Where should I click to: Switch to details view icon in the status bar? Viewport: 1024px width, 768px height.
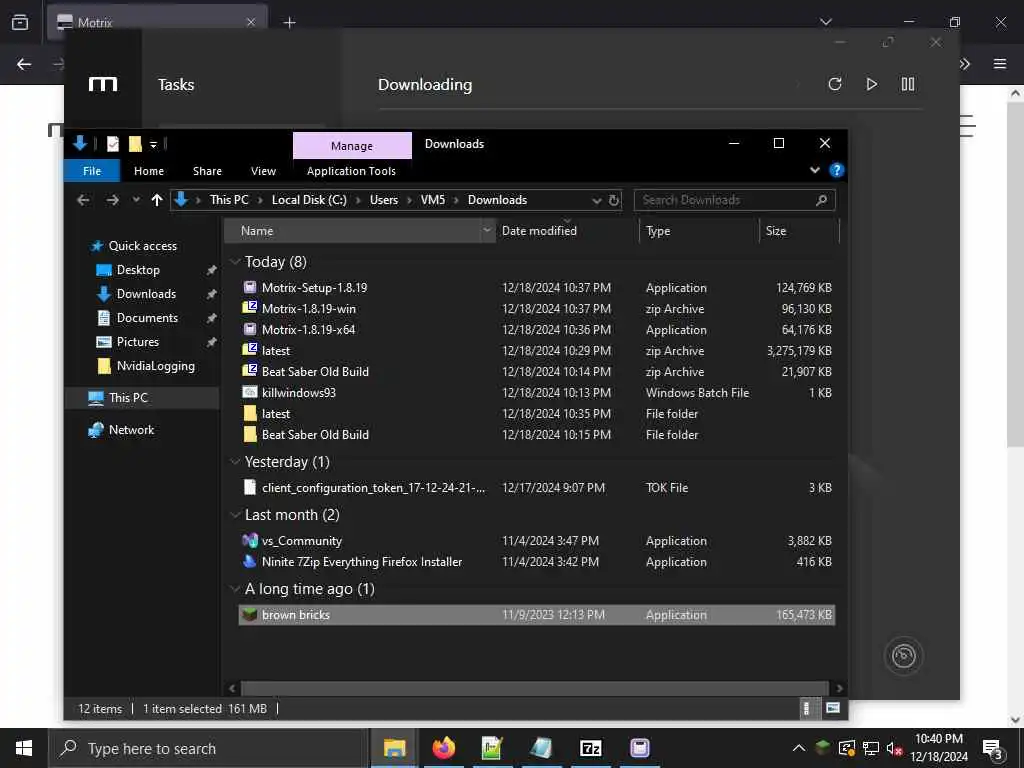click(x=807, y=709)
